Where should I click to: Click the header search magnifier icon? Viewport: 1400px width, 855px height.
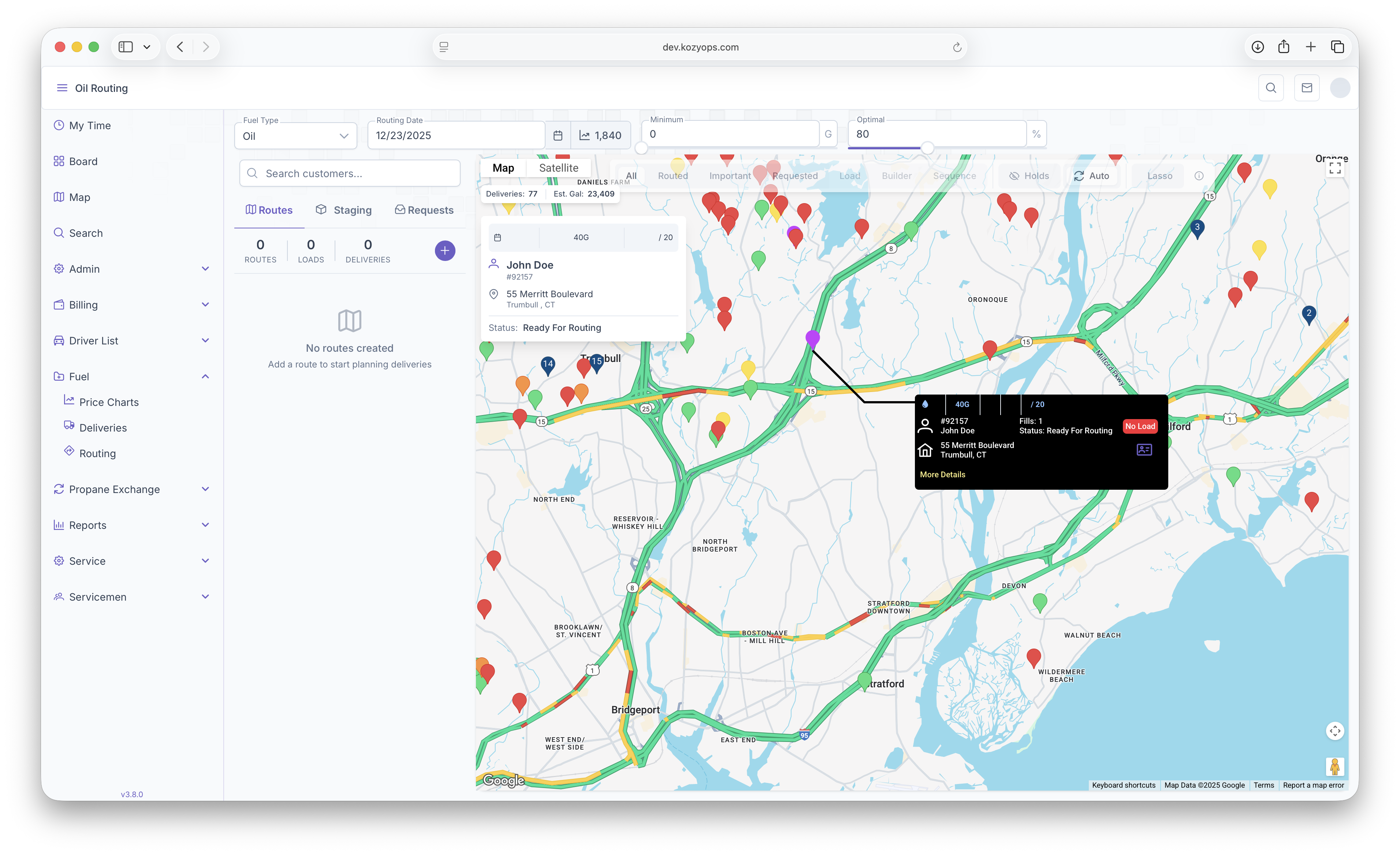(x=1270, y=88)
